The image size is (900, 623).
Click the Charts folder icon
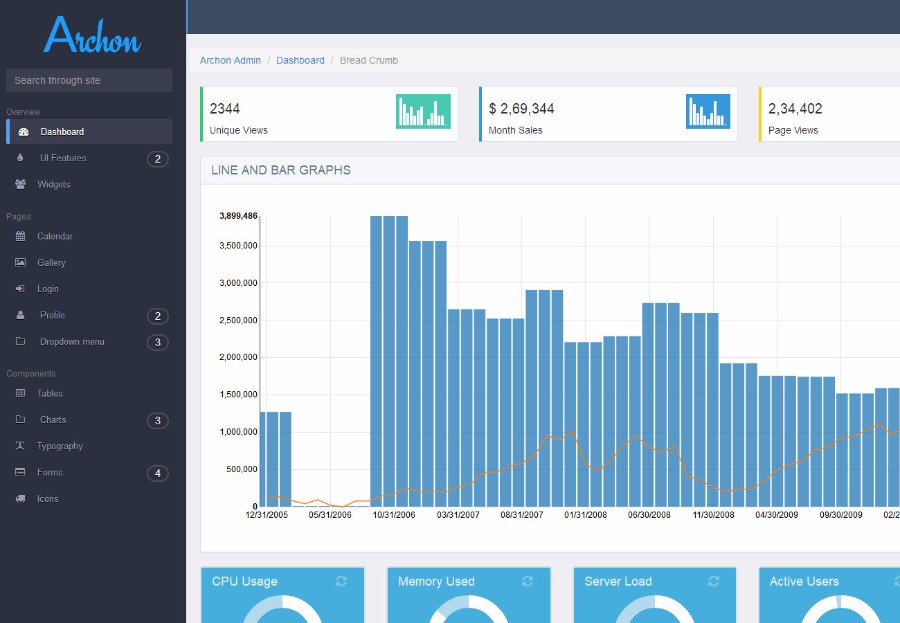click(x=20, y=419)
